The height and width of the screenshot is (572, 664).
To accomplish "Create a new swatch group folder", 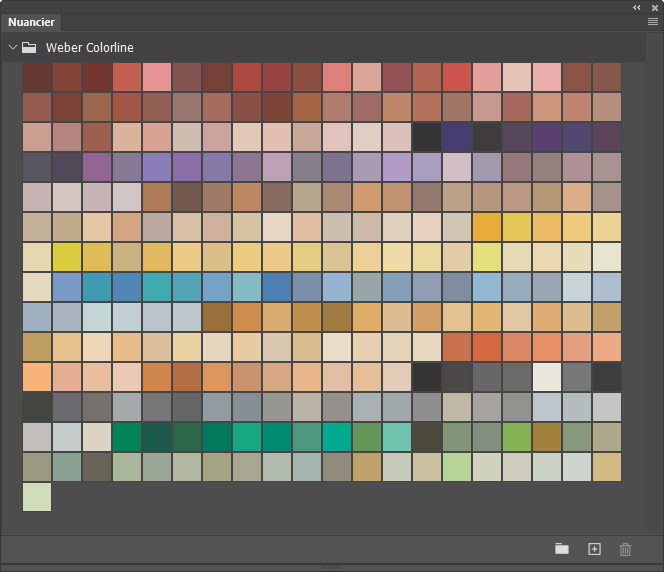I will pyautogui.click(x=562, y=549).
